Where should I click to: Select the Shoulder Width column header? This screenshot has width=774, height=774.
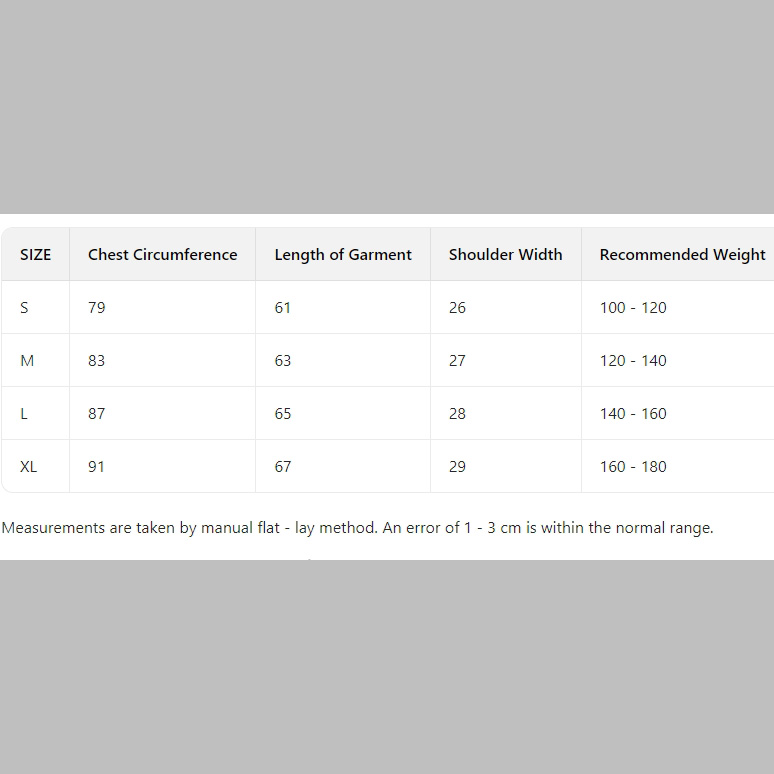point(505,255)
